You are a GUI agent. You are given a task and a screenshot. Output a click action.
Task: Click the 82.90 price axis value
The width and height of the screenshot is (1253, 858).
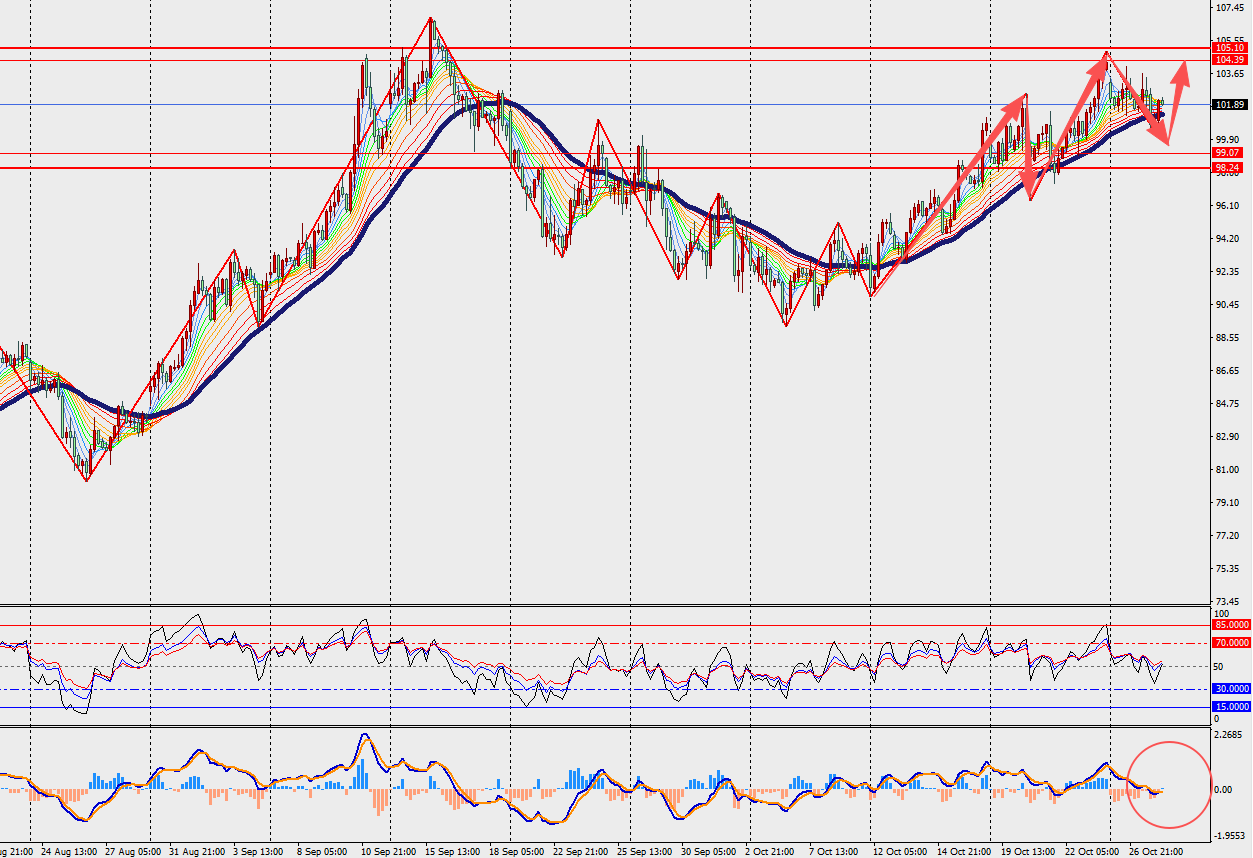coord(1229,437)
